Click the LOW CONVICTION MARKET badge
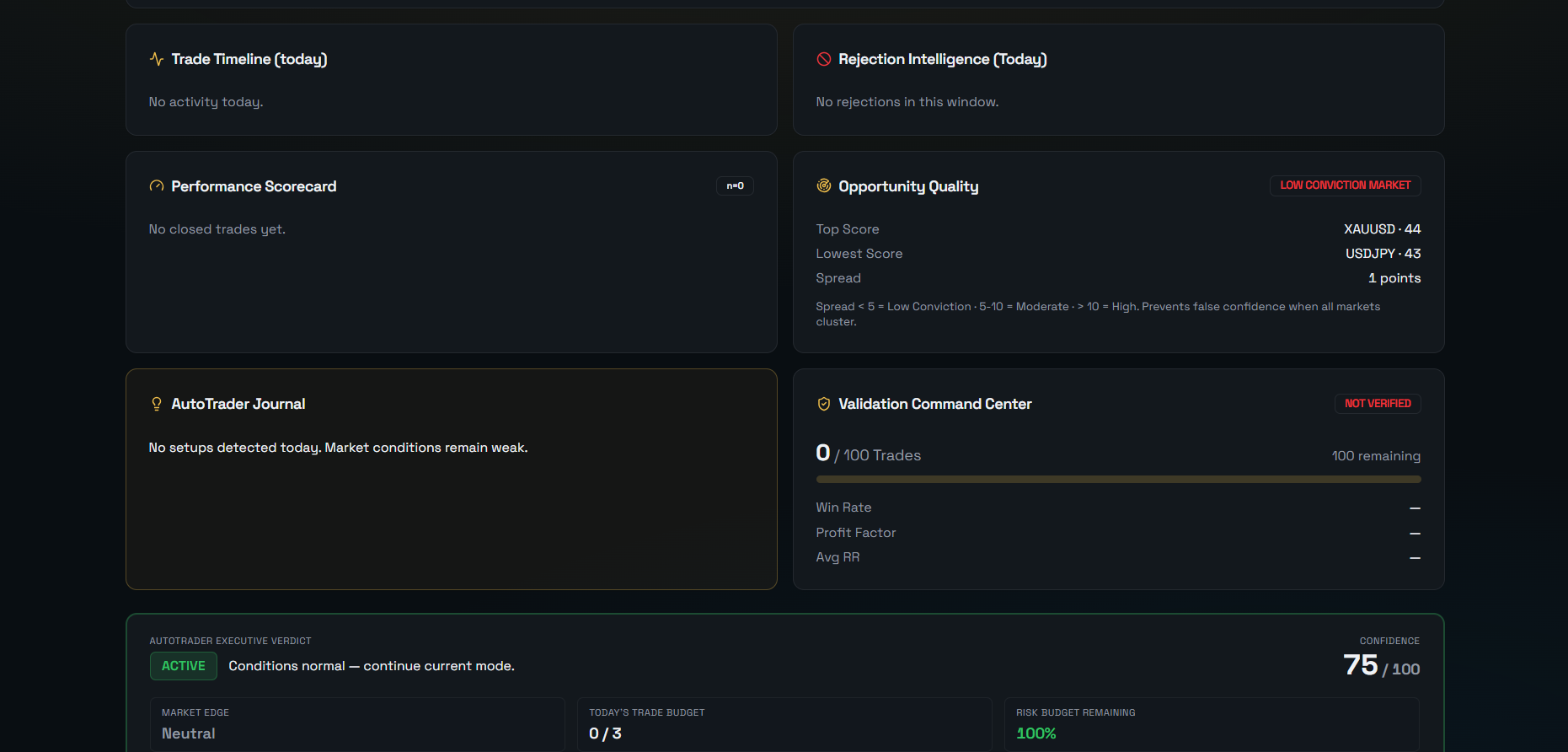This screenshot has width=1568, height=752. [x=1345, y=185]
